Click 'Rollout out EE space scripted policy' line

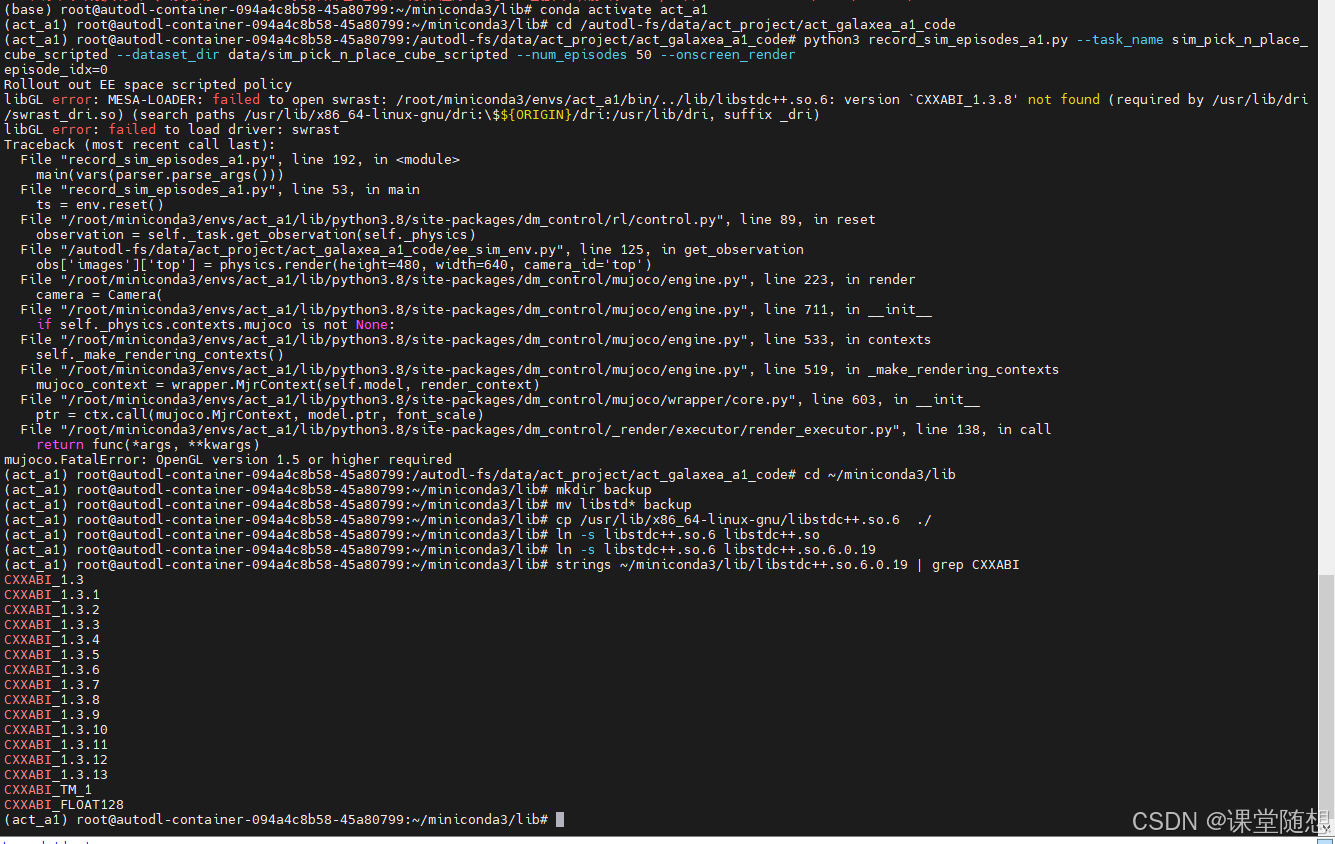point(148,85)
